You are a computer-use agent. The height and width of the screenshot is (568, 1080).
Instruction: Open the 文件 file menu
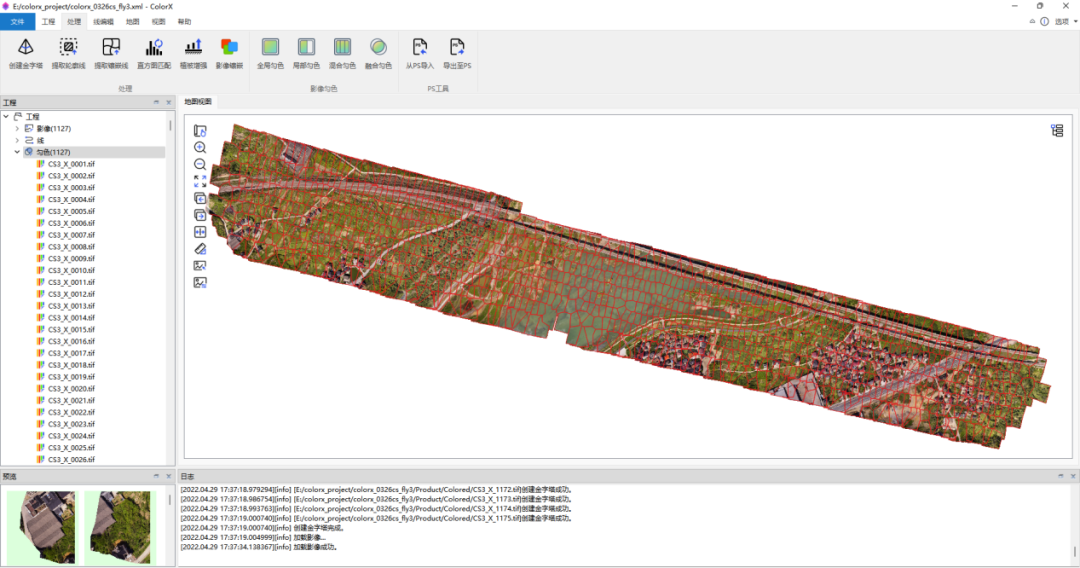(17, 21)
